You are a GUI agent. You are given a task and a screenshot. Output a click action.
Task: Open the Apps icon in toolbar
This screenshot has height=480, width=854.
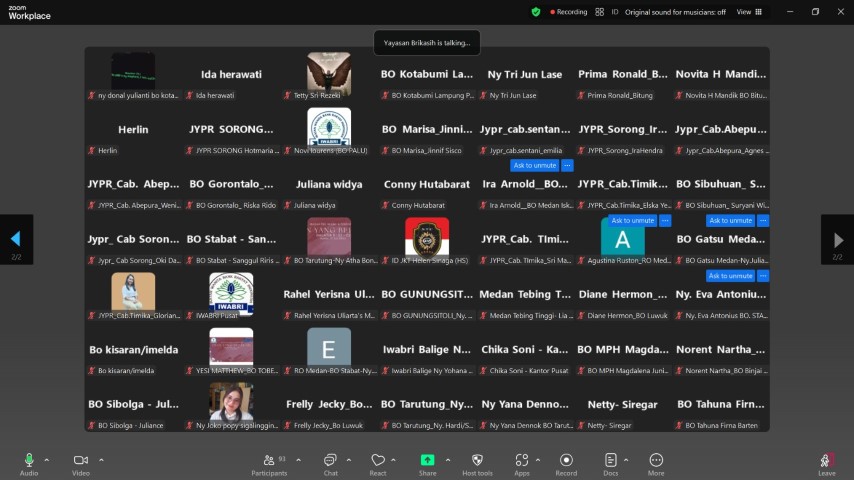pos(521,460)
